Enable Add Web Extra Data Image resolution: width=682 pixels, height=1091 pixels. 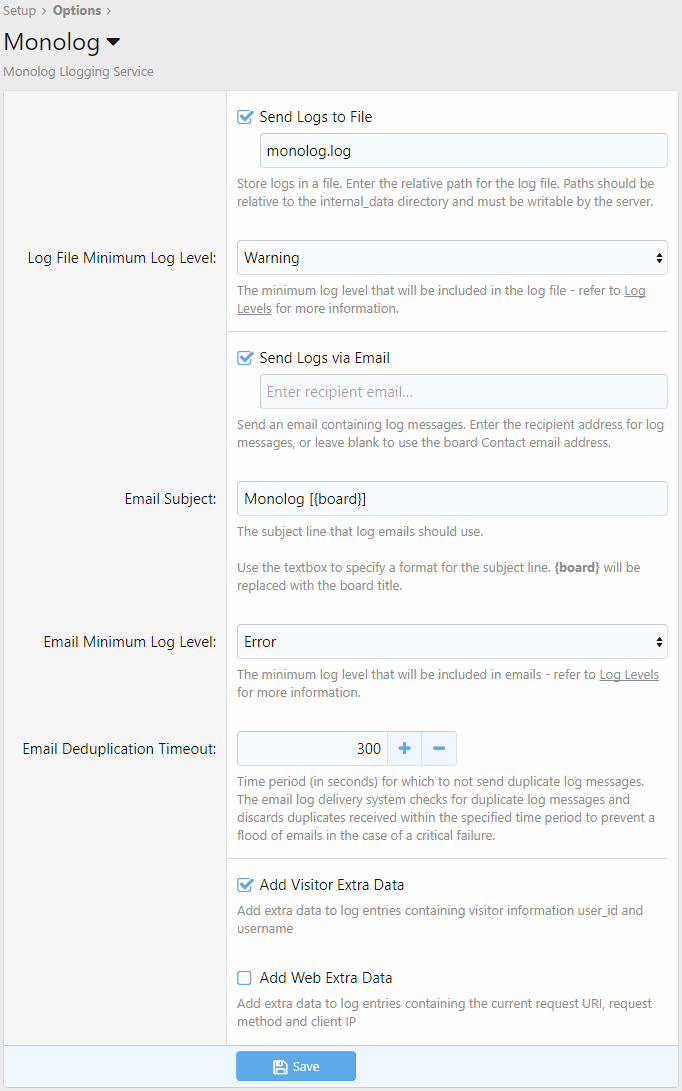[244, 978]
